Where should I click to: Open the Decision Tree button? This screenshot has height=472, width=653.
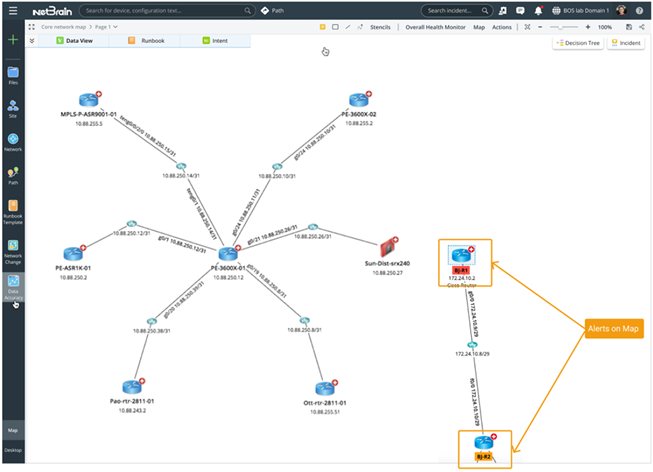pos(578,43)
